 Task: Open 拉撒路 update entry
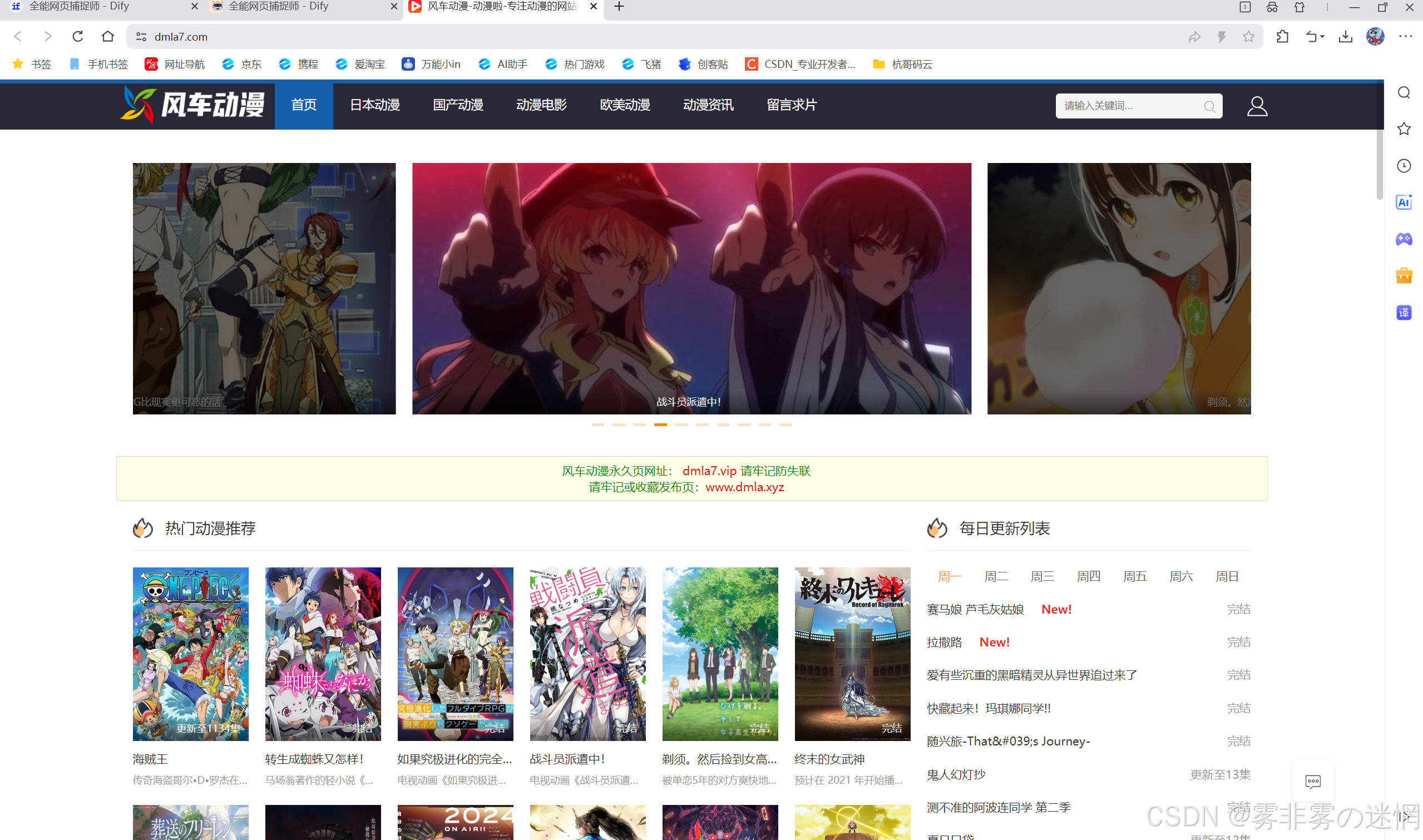[x=944, y=643]
